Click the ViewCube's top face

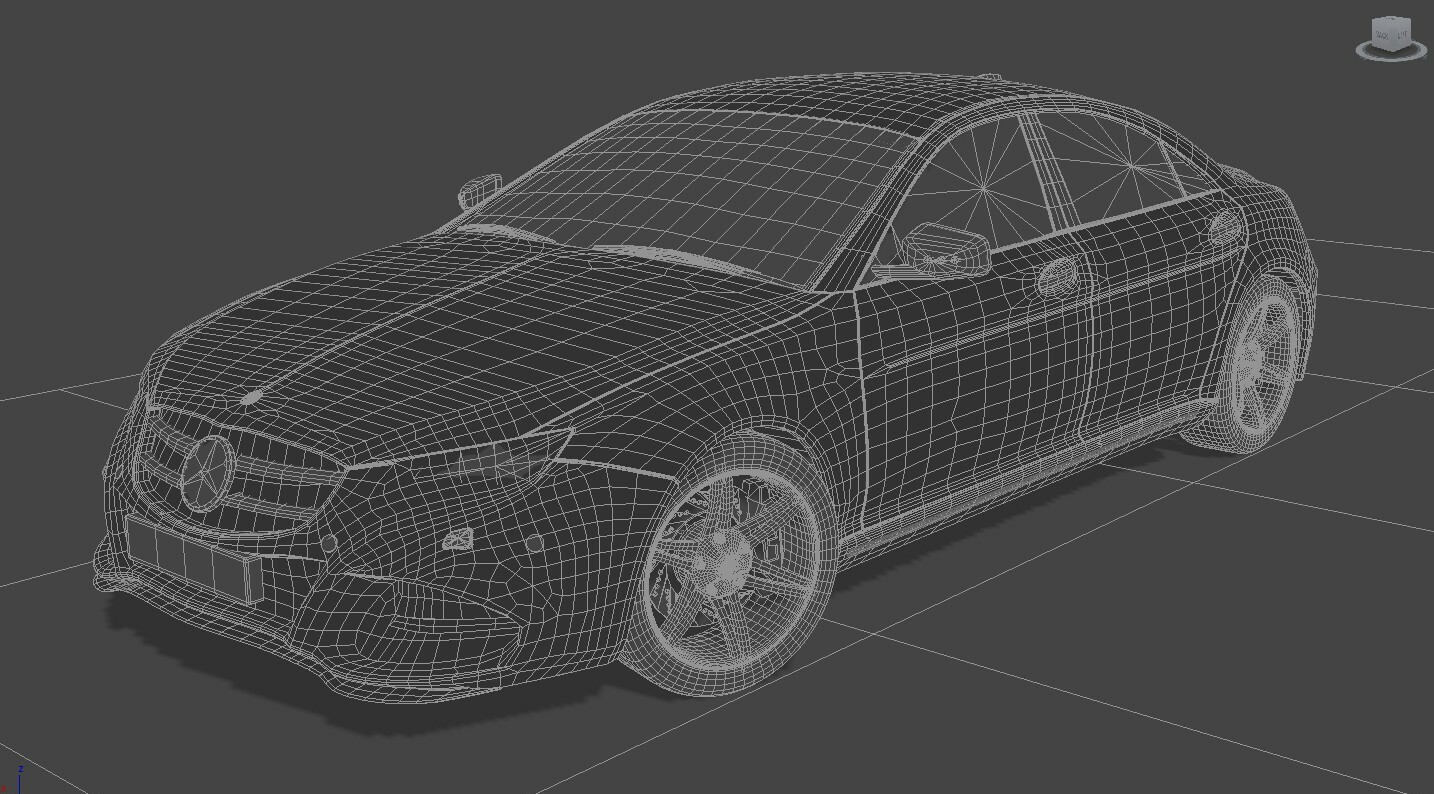[1391, 18]
